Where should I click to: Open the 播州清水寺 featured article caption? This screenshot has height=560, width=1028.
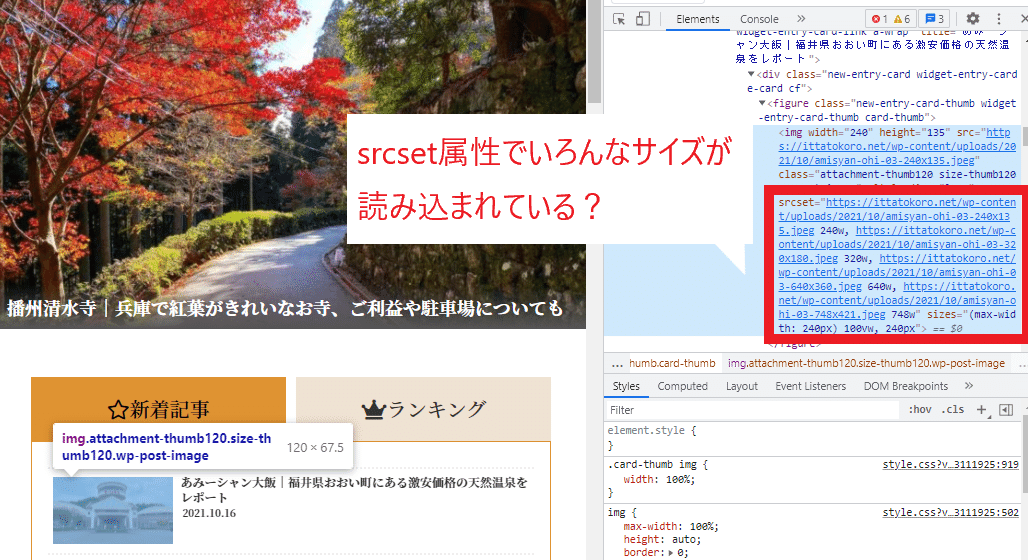click(285, 308)
